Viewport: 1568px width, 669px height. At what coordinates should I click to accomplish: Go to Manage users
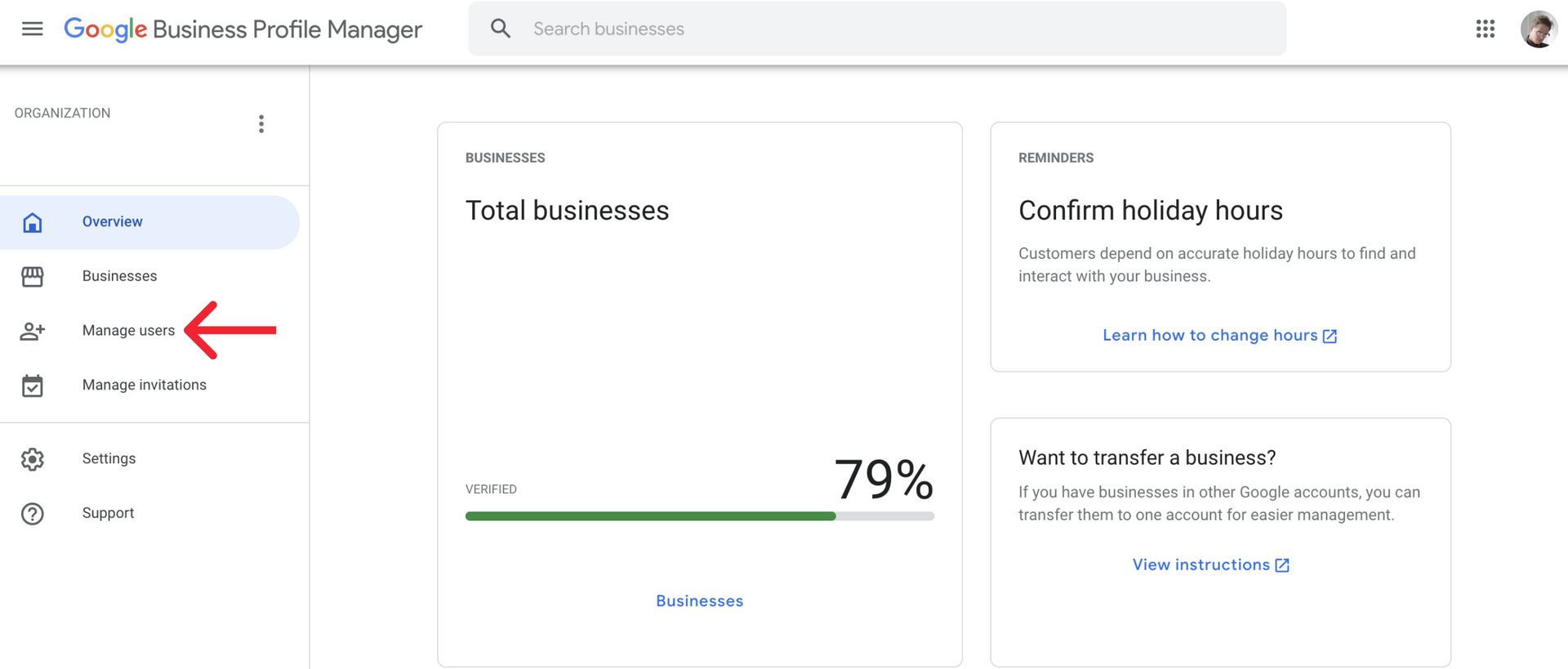click(128, 331)
